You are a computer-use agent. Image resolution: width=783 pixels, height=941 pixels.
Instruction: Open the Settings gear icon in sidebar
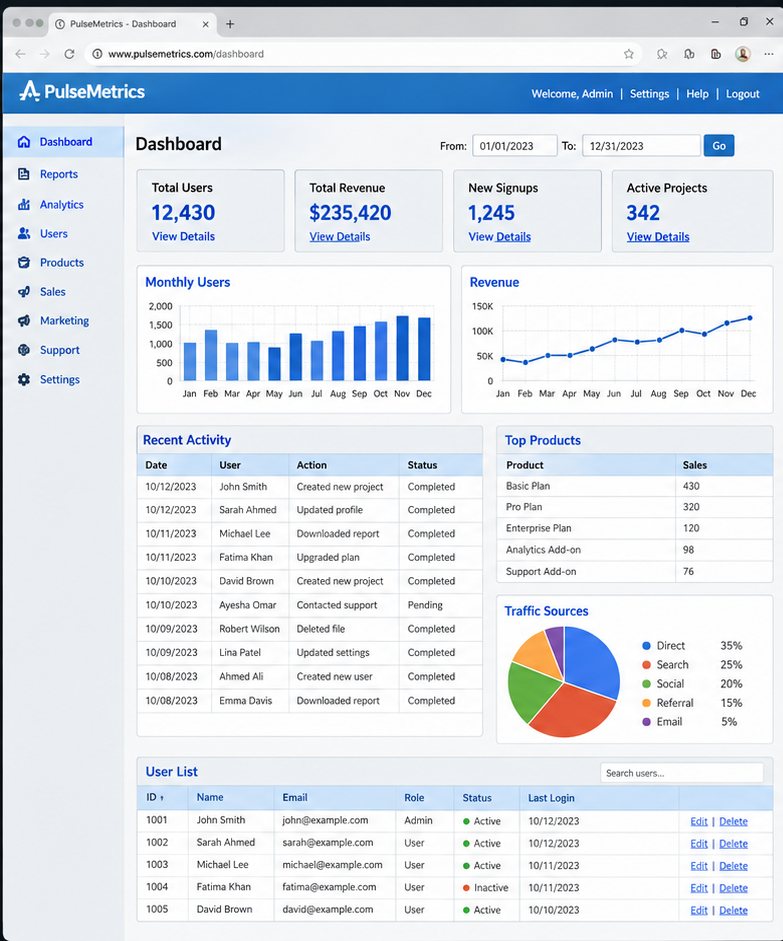pos(24,379)
